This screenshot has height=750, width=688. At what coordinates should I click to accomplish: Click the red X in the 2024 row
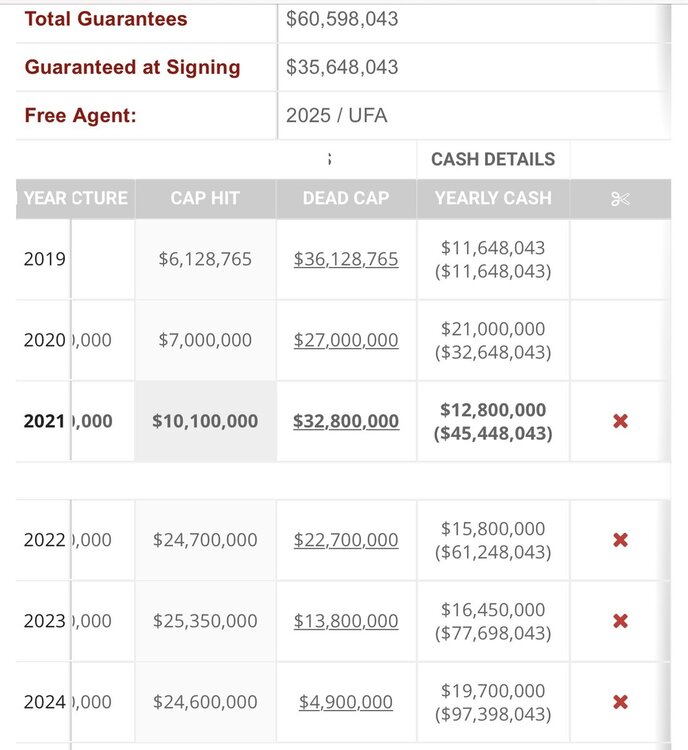point(620,702)
